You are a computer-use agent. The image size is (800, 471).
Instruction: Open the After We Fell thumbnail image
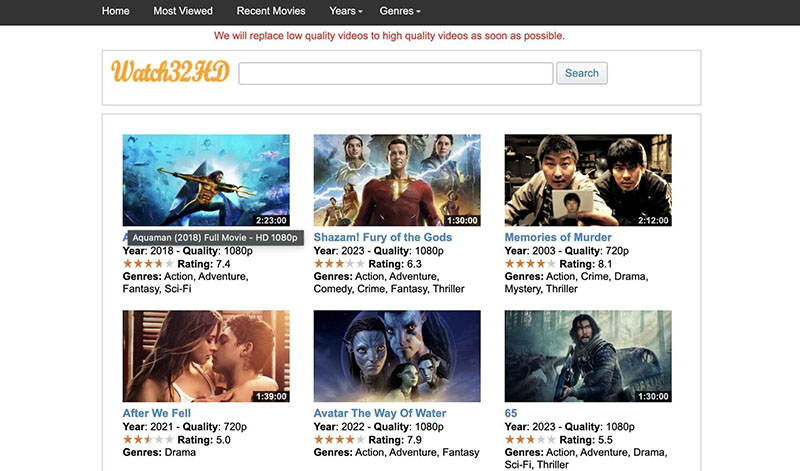click(x=206, y=356)
